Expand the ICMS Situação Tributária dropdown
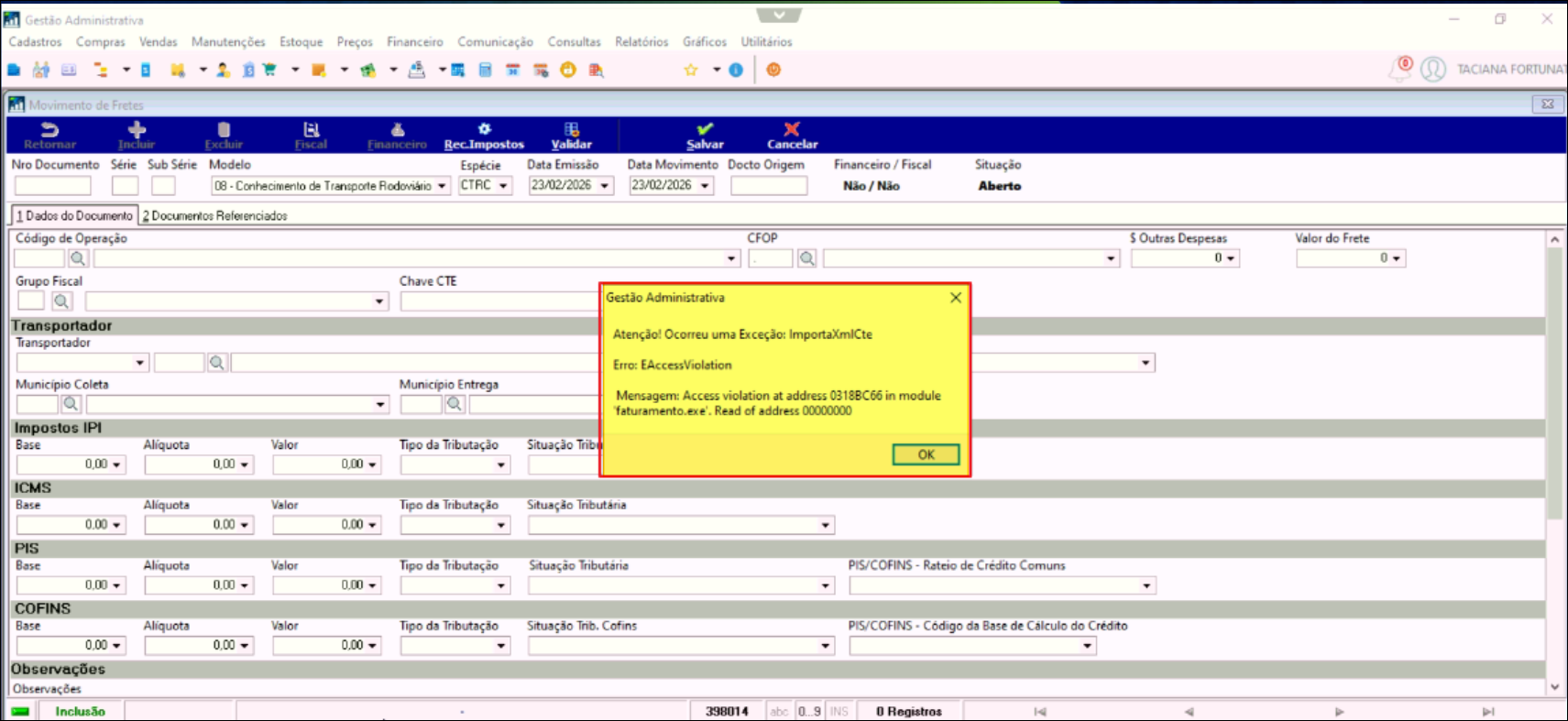 (825, 525)
